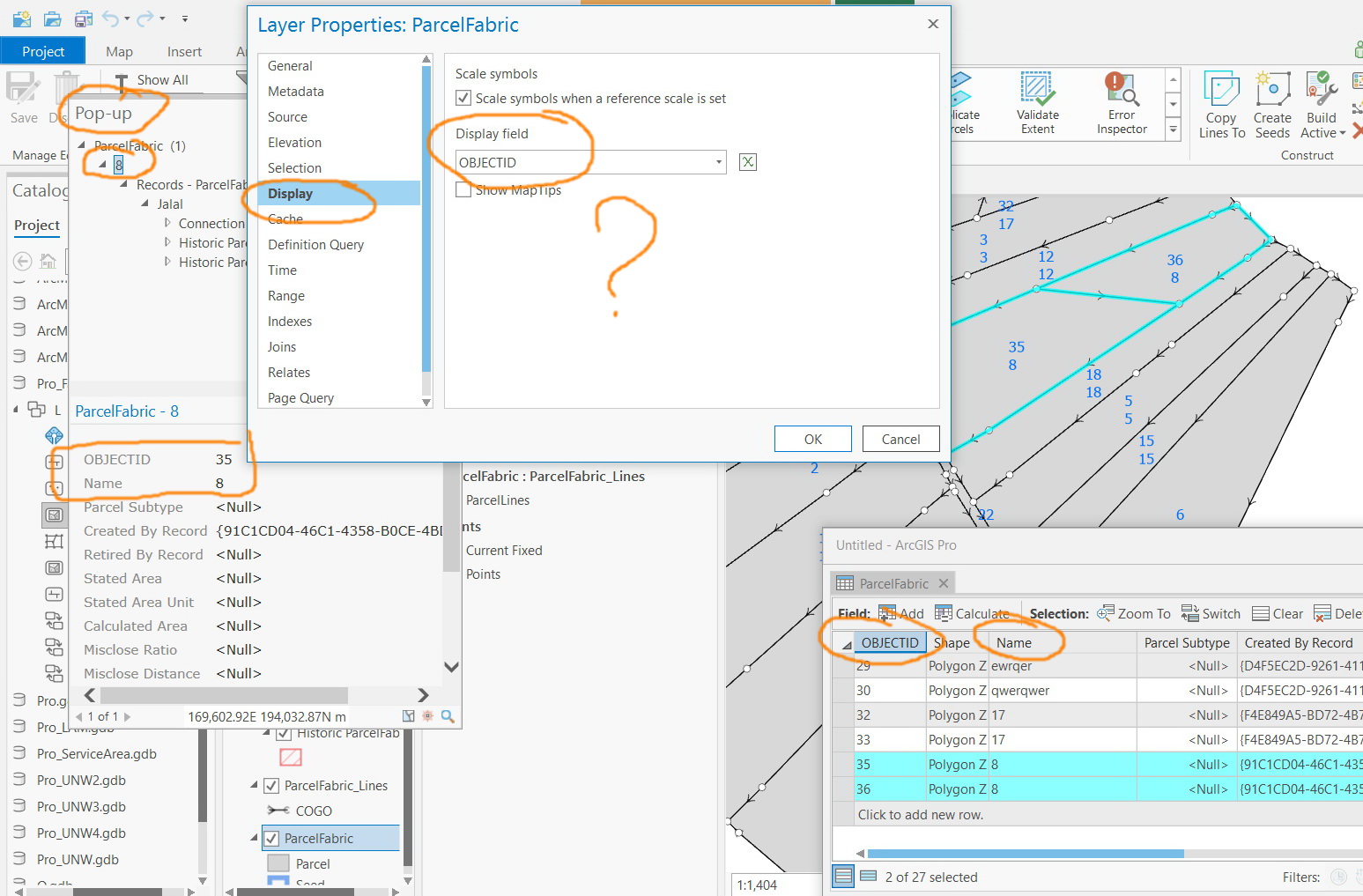Screen dimensions: 1363x896
Task: Click the OBJECTID column header in table
Action: (890, 642)
